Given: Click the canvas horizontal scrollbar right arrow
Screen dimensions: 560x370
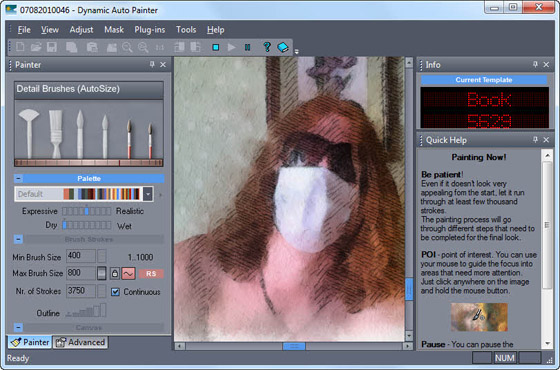Looking at the screenshot, I should click(408, 346).
